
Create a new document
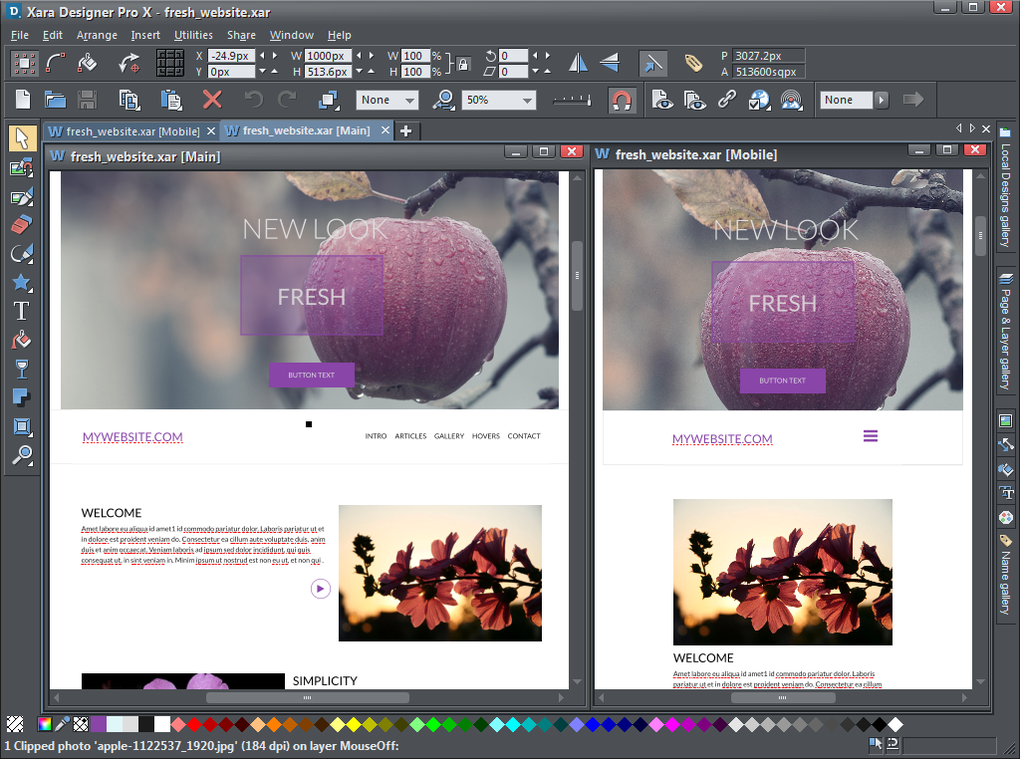pyautogui.click(x=23, y=100)
